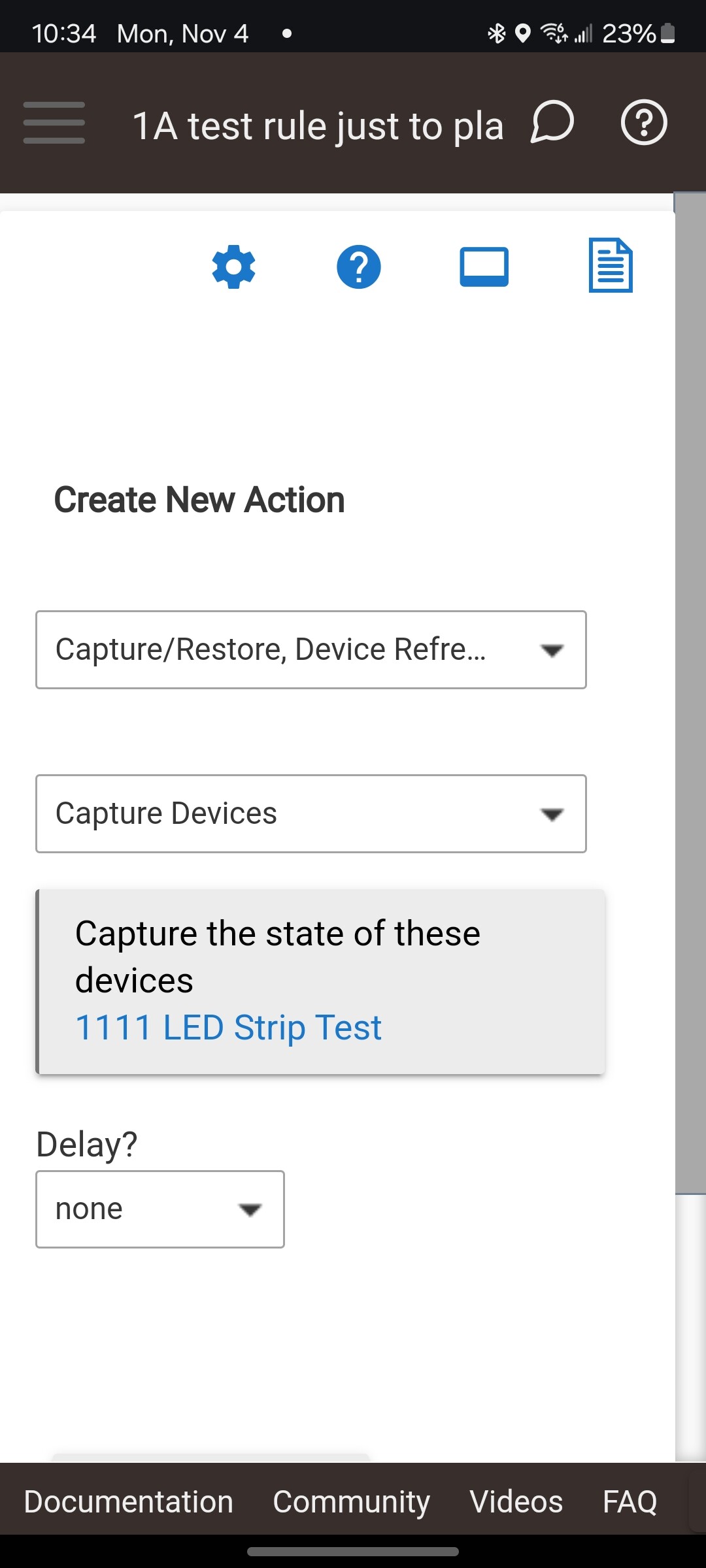
Task: Open the FAQ footer link
Action: pyautogui.click(x=630, y=1501)
